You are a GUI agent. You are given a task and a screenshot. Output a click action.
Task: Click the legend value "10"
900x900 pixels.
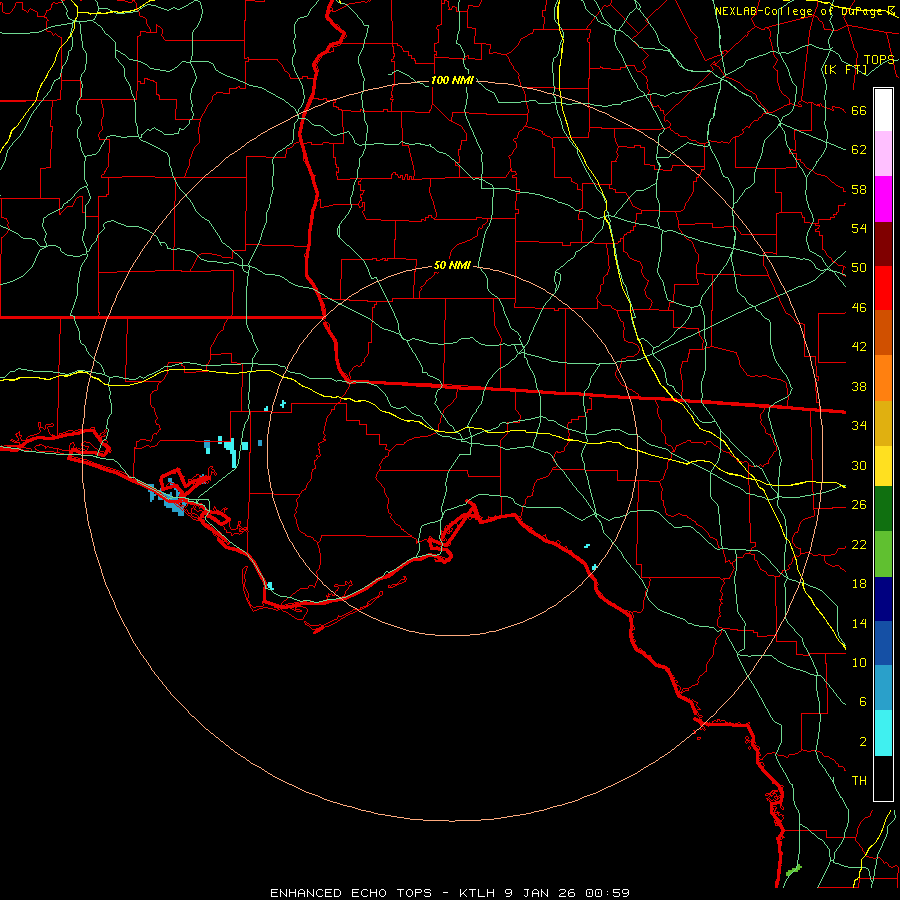pos(859,662)
